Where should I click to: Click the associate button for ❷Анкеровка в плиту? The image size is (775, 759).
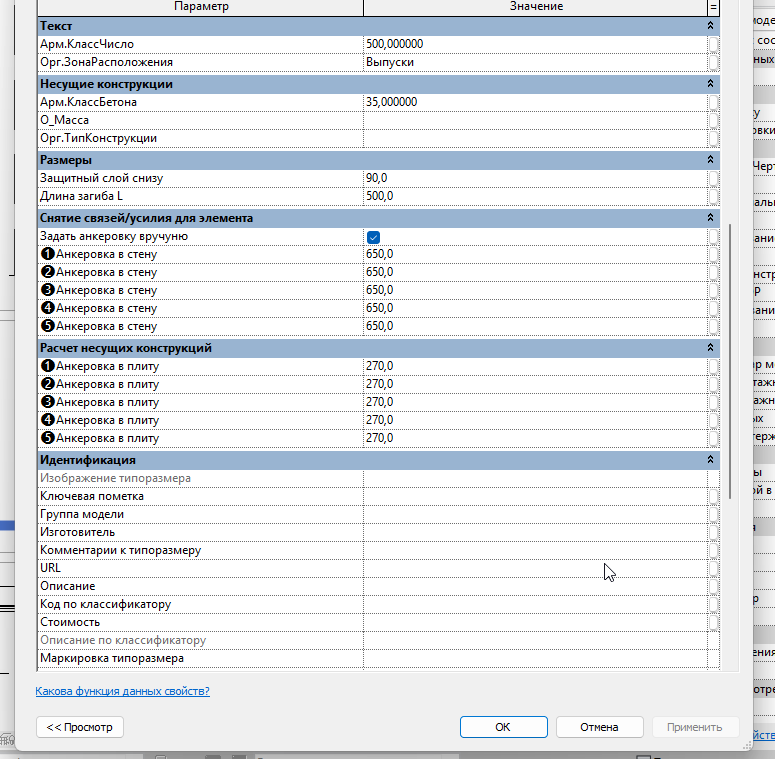click(x=713, y=384)
